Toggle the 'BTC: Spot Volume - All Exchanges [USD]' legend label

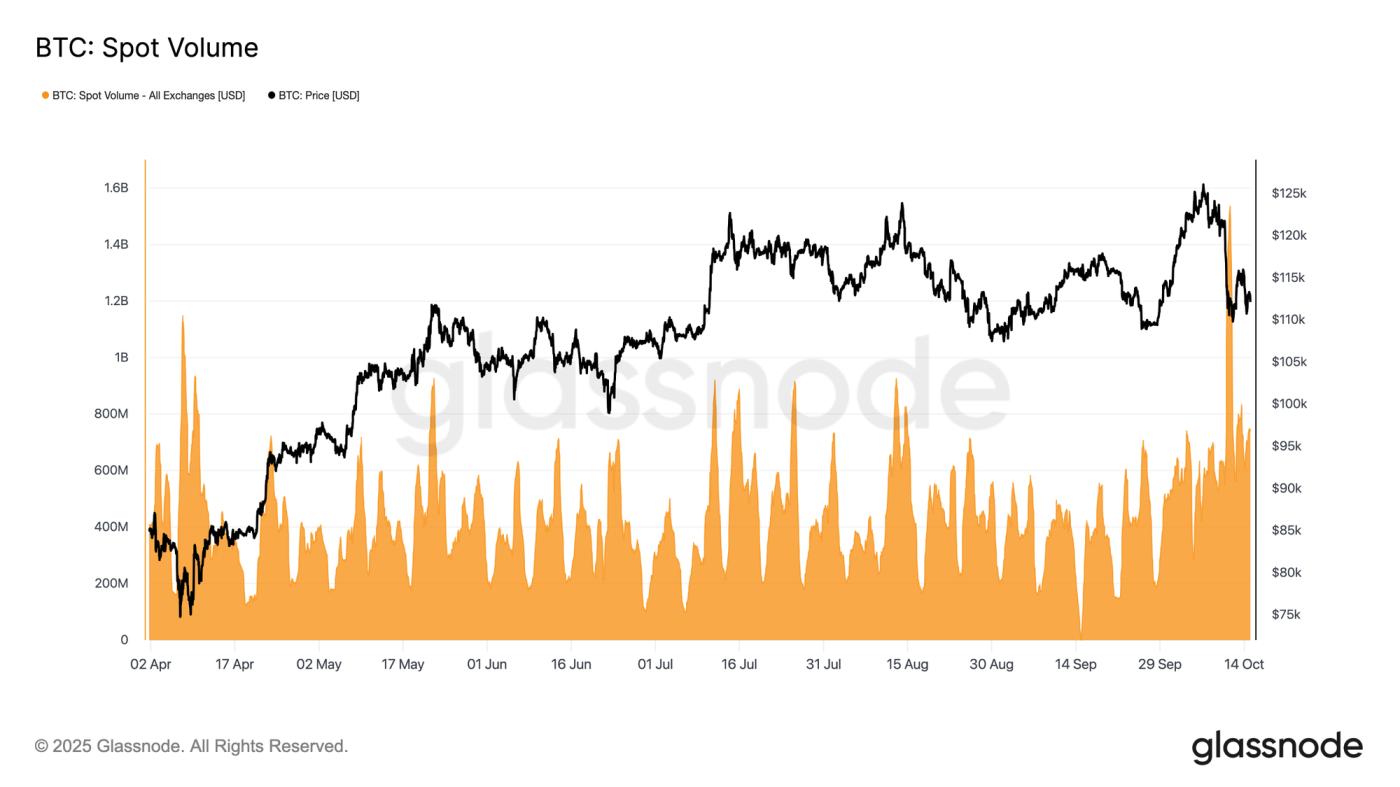pos(148,96)
